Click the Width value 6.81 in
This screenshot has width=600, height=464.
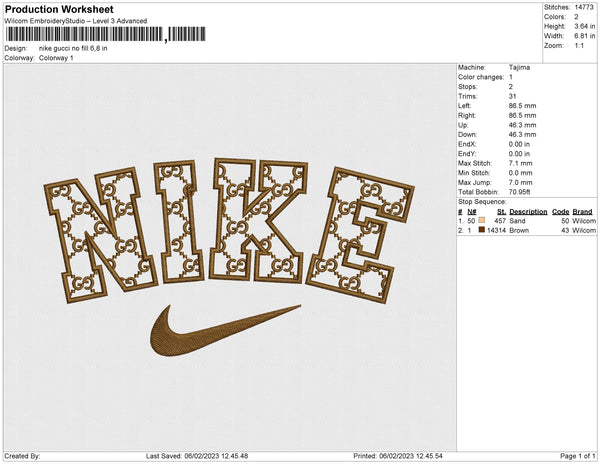[x=585, y=36]
